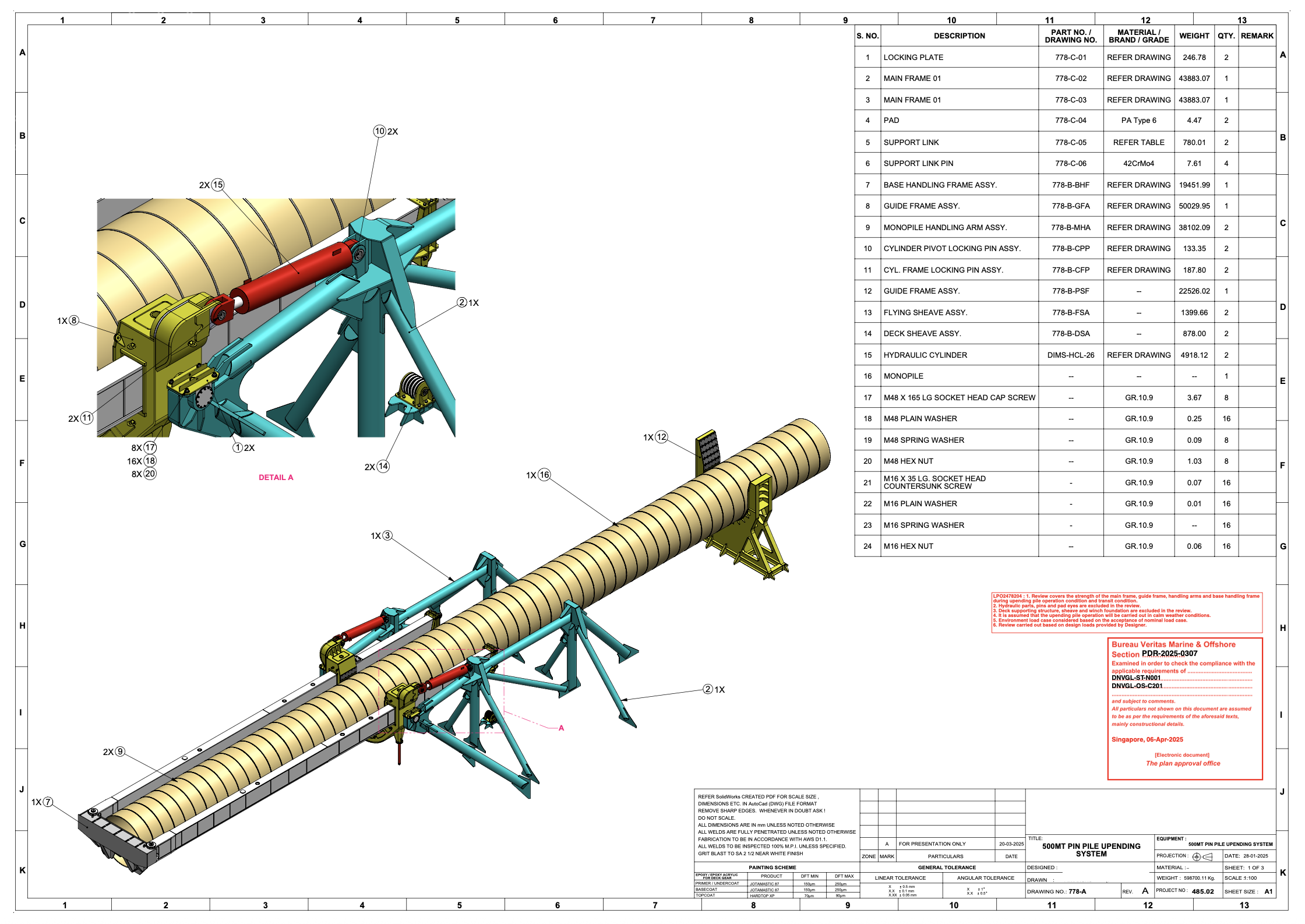Select balloon 15 for hydraulic cylinder
Image resolution: width=1305 pixels, height=924 pixels.
coord(217,185)
